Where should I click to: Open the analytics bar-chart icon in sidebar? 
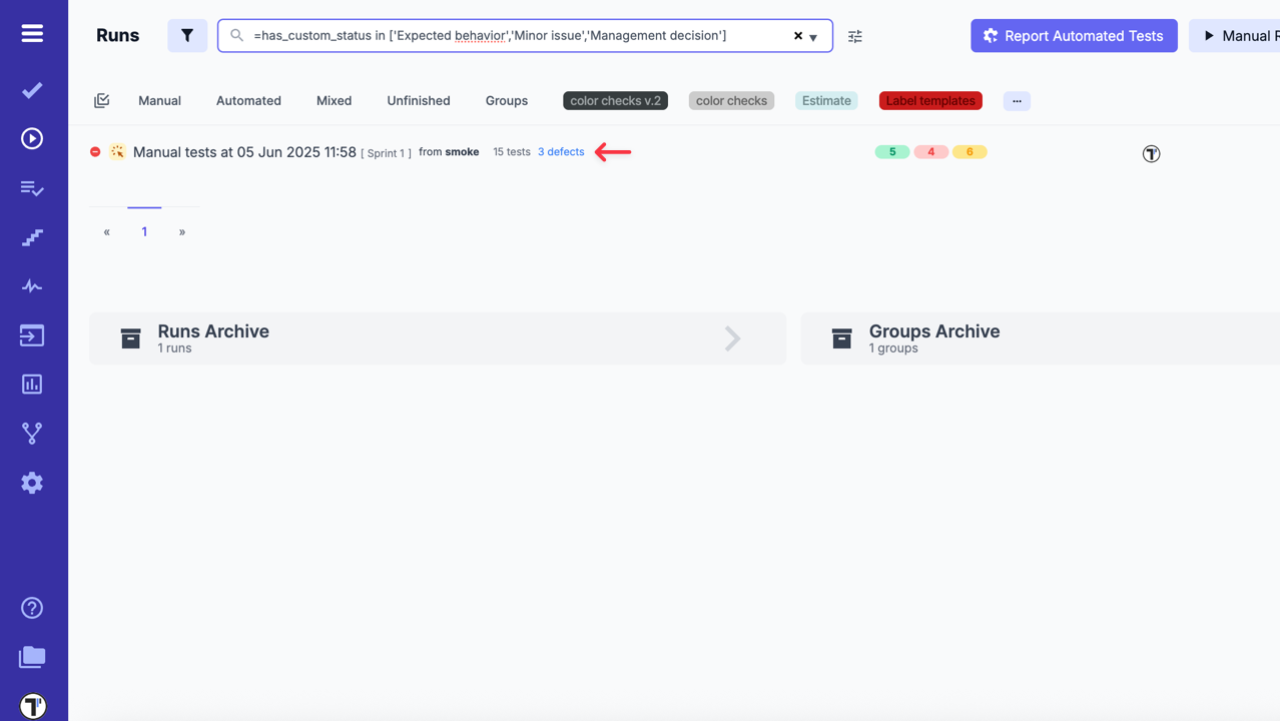32,384
